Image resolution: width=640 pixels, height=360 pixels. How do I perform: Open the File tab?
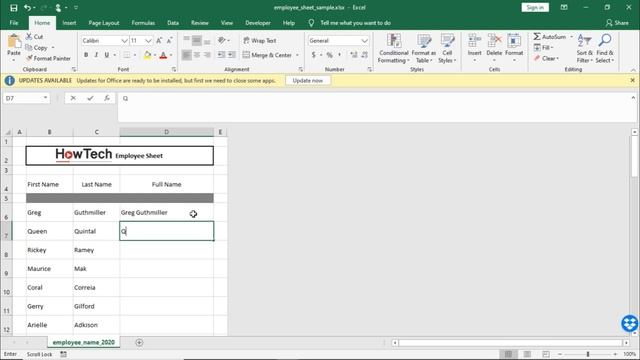point(14,23)
